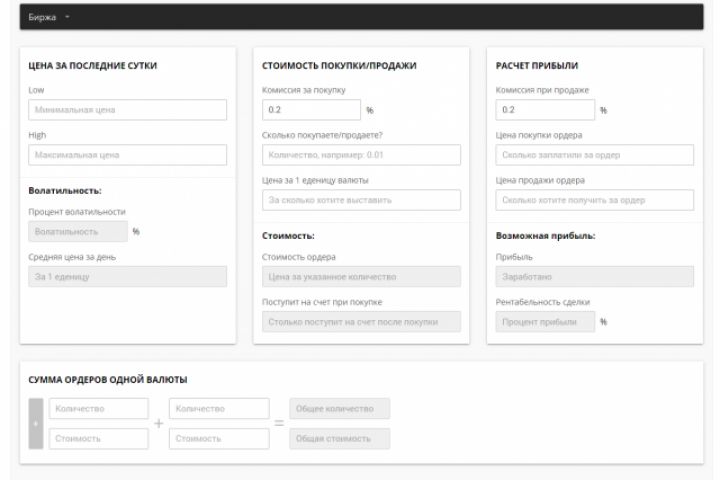This screenshot has height=480, width=720.
Task: Edit the Комиссия за покупку value
Action: coord(311,110)
